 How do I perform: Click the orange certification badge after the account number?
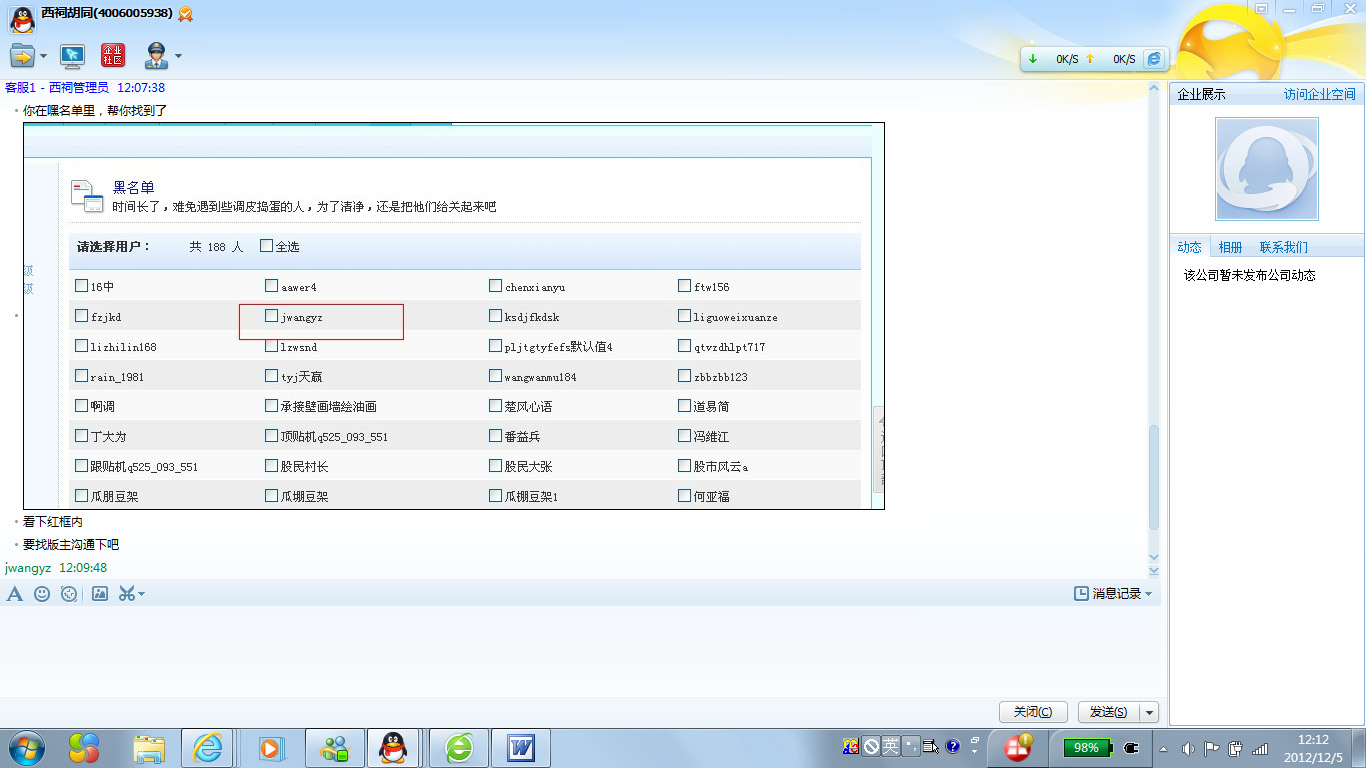(x=185, y=14)
